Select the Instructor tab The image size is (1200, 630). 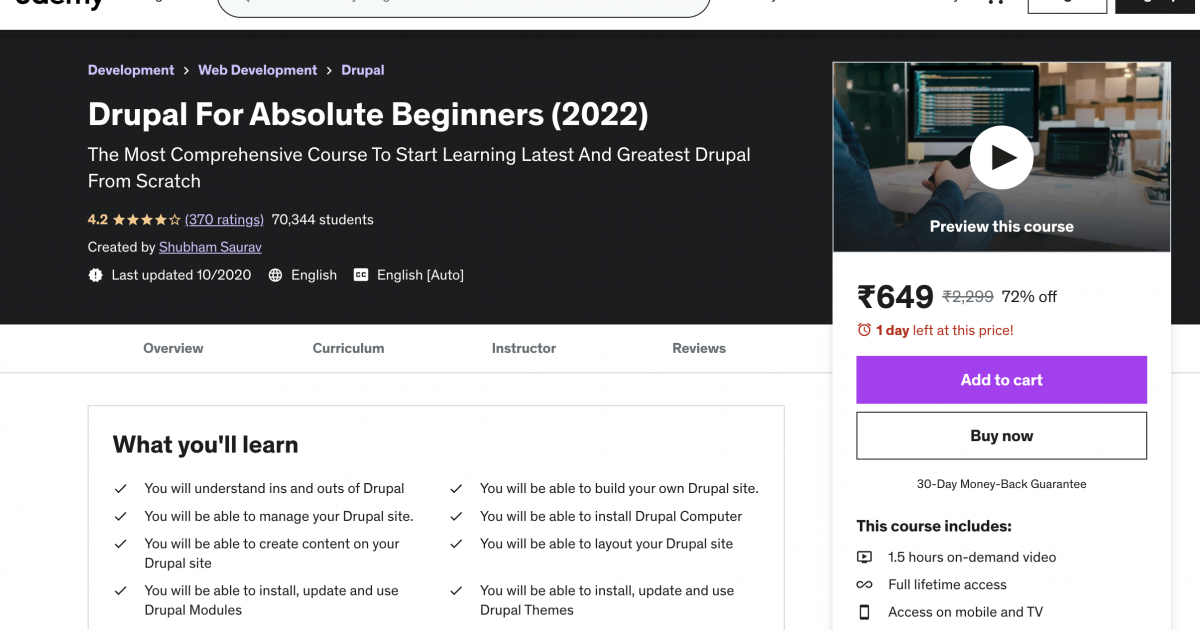tap(523, 348)
